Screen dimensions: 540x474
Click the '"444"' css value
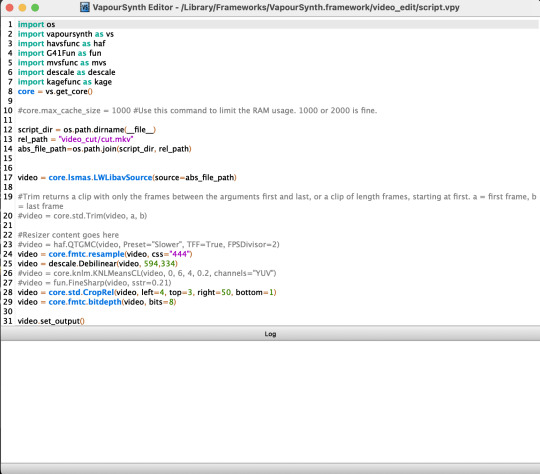179,254
